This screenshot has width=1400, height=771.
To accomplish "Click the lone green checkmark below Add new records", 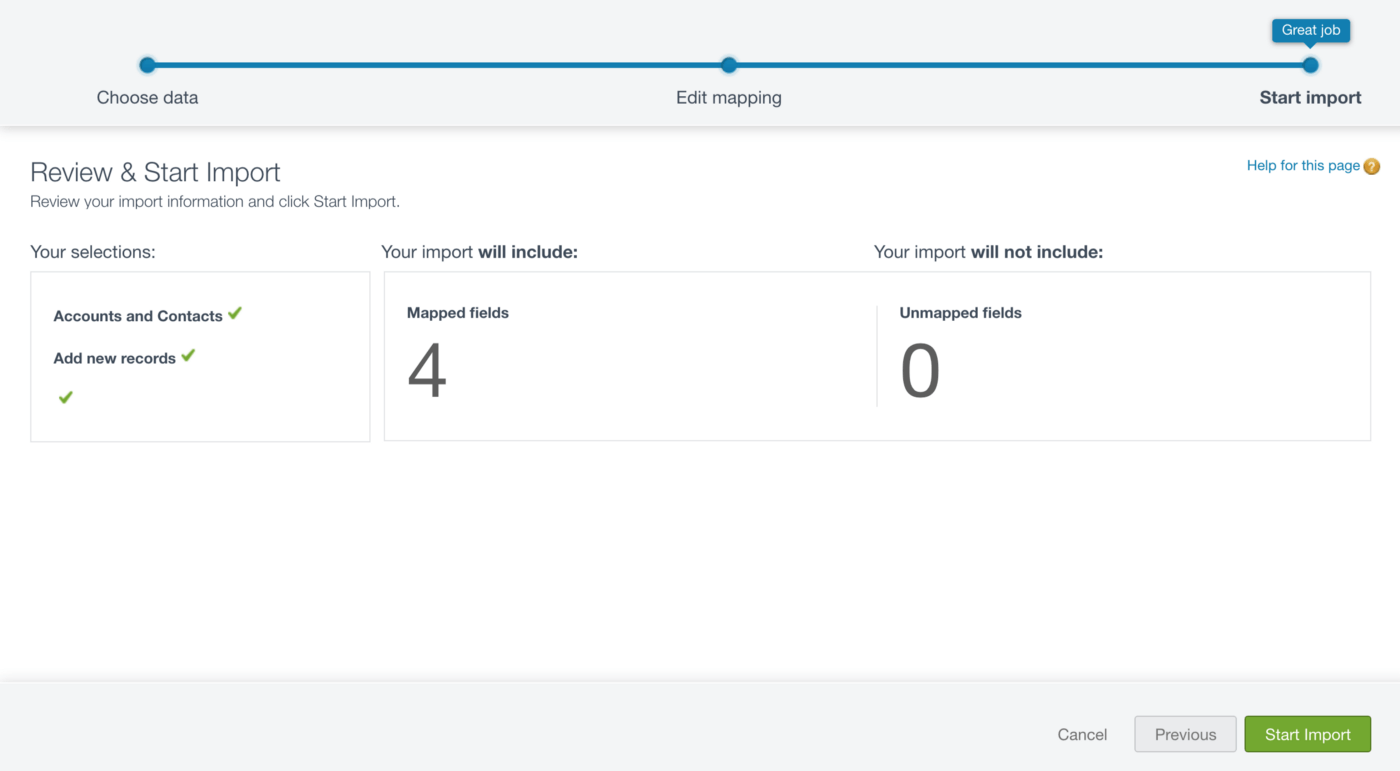I will (x=66, y=397).
